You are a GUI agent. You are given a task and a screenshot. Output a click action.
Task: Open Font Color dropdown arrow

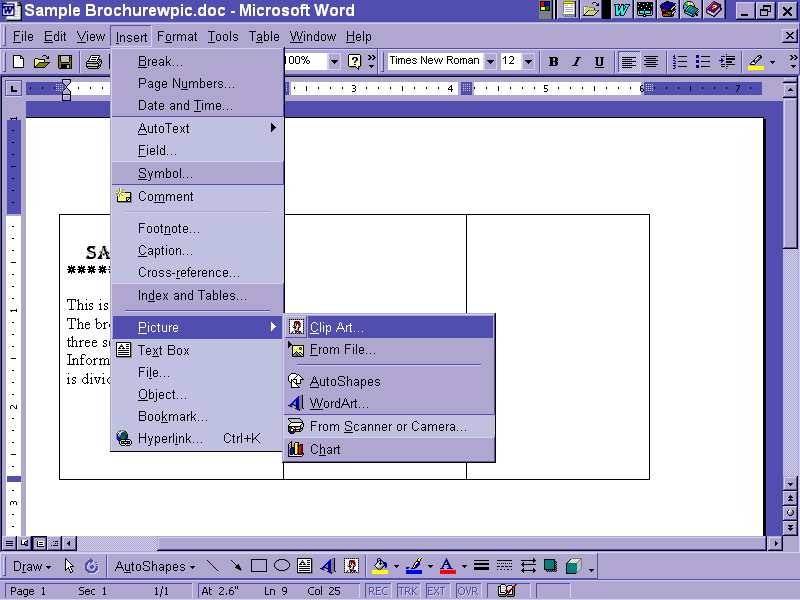pos(464,567)
